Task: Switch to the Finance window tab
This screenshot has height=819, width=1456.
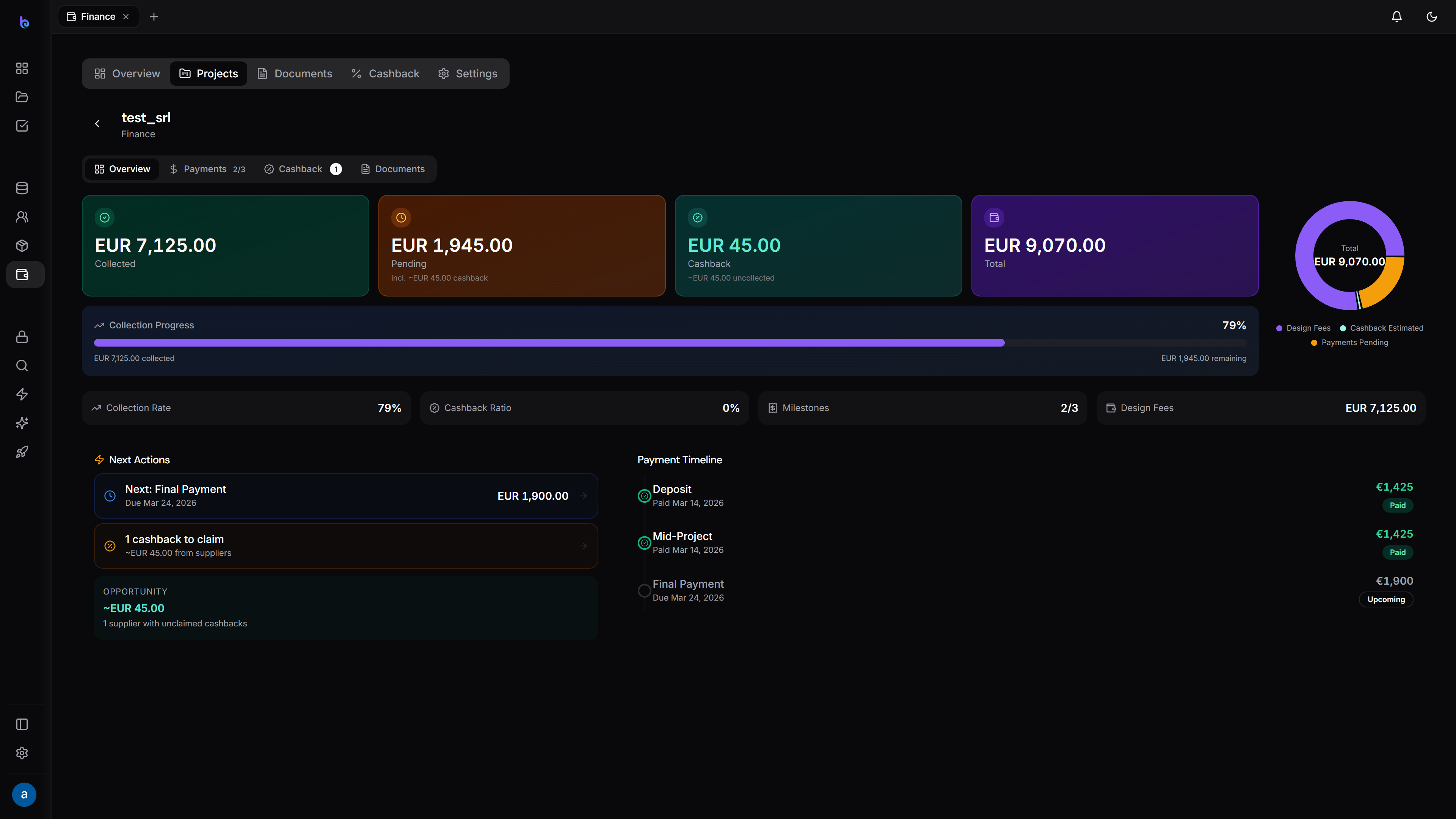Action: click(98, 17)
